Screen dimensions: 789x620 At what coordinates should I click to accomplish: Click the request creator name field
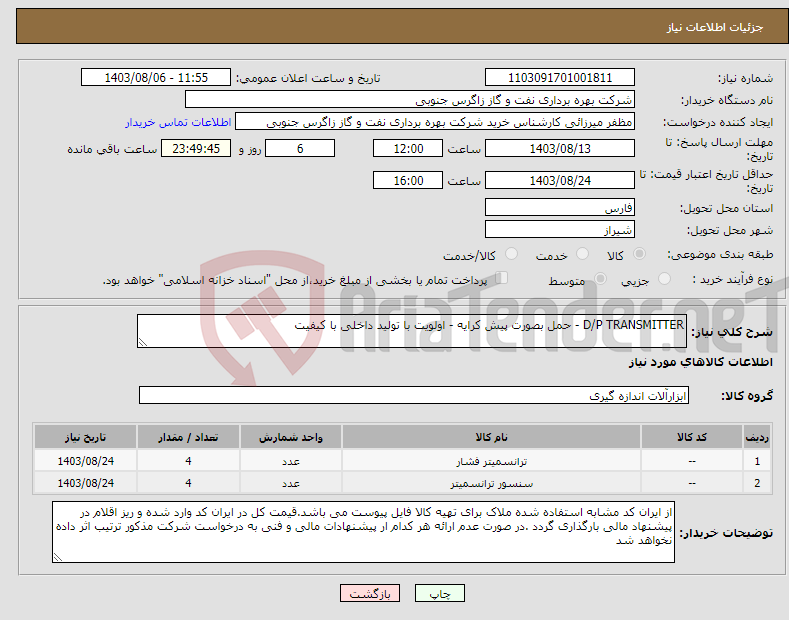click(435, 122)
